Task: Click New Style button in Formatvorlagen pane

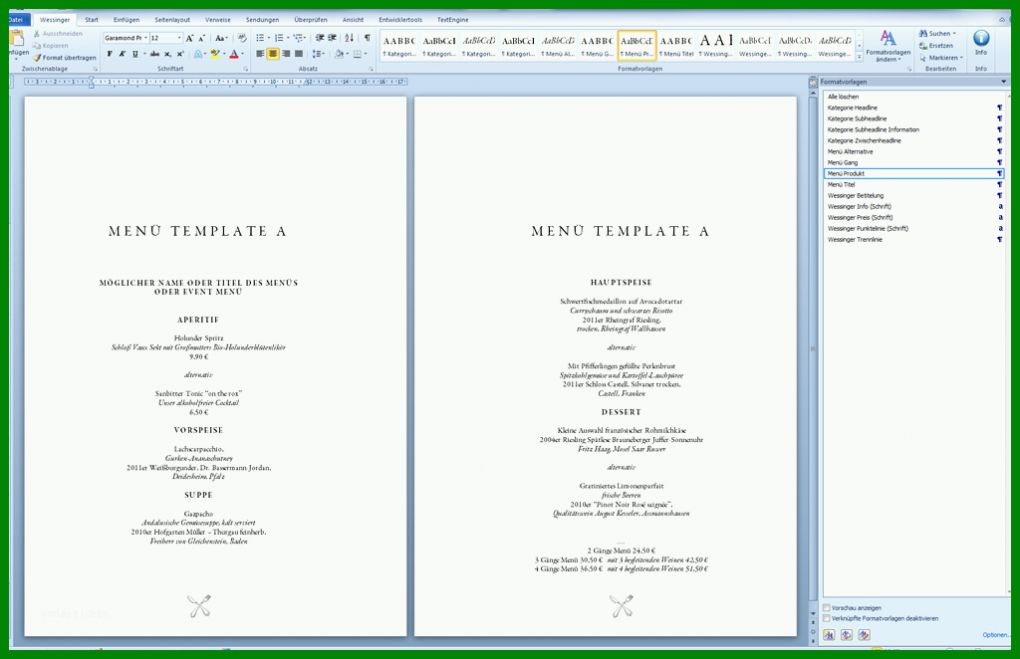Action: (829, 635)
